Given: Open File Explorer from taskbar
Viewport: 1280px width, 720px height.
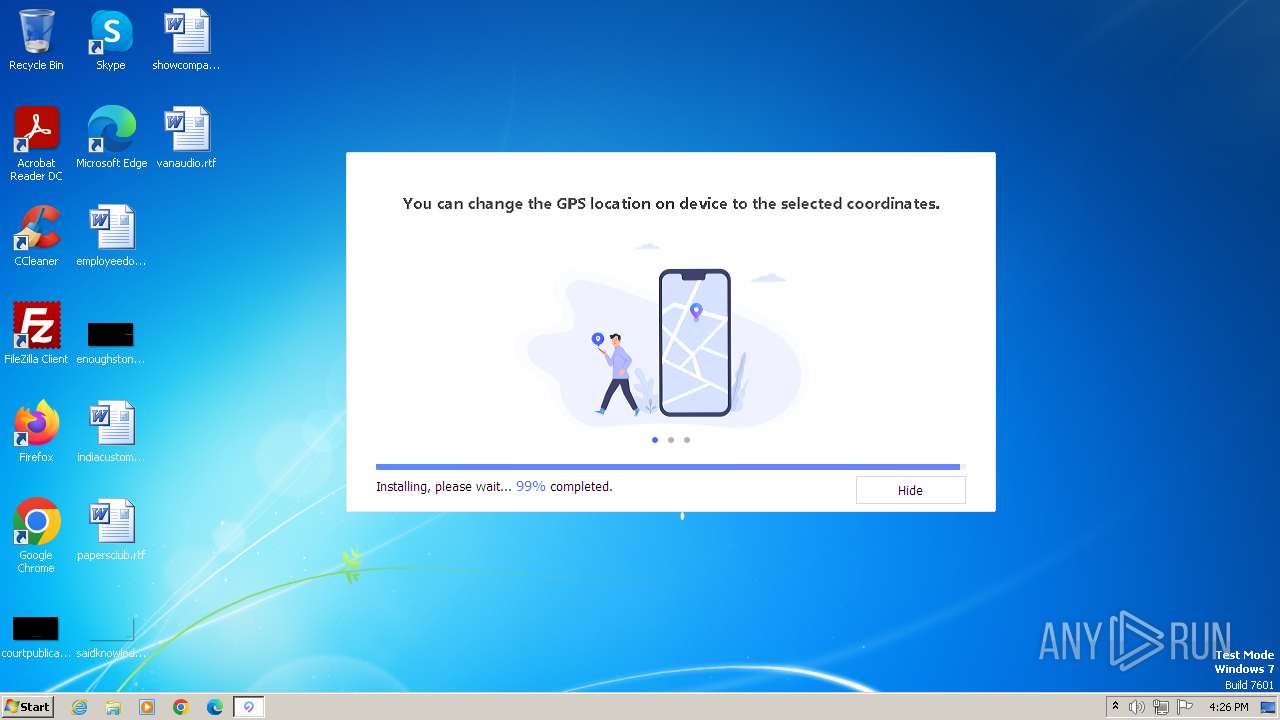Looking at the screenshot, I should click(x=113, y=707).
